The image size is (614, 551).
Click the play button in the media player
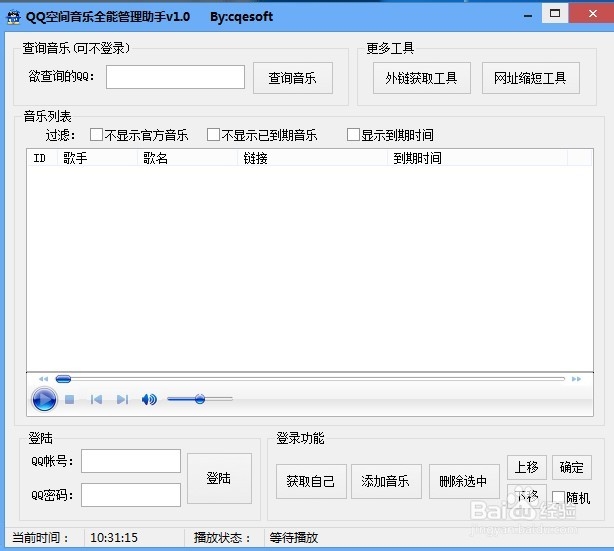[44, 399]
